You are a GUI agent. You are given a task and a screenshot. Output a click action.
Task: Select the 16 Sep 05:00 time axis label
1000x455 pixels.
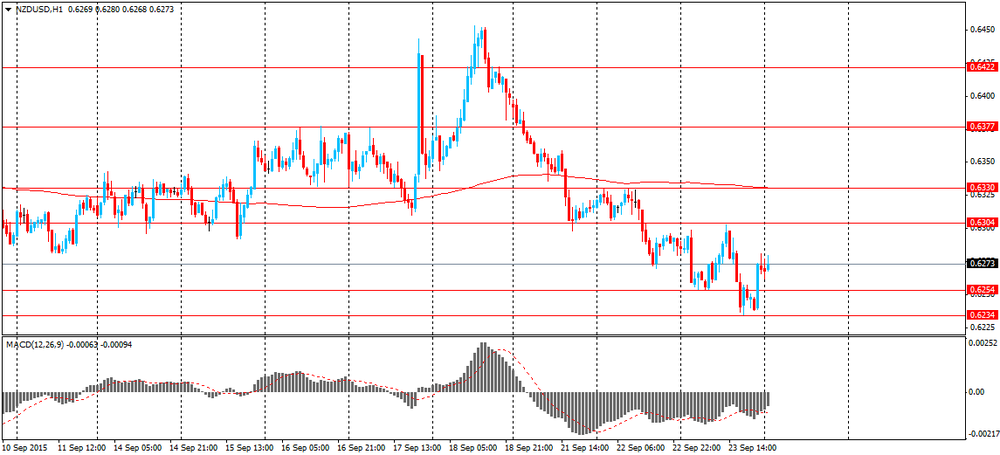pos(307,448)
